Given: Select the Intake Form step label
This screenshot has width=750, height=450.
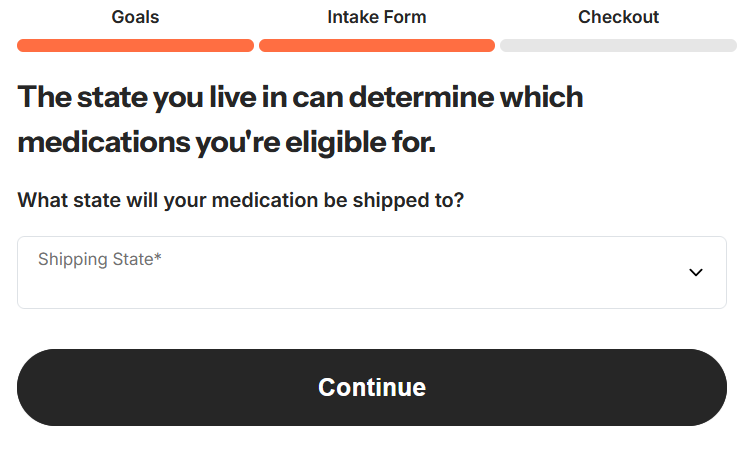Looking at the screenshot, I should coord(376,17).
